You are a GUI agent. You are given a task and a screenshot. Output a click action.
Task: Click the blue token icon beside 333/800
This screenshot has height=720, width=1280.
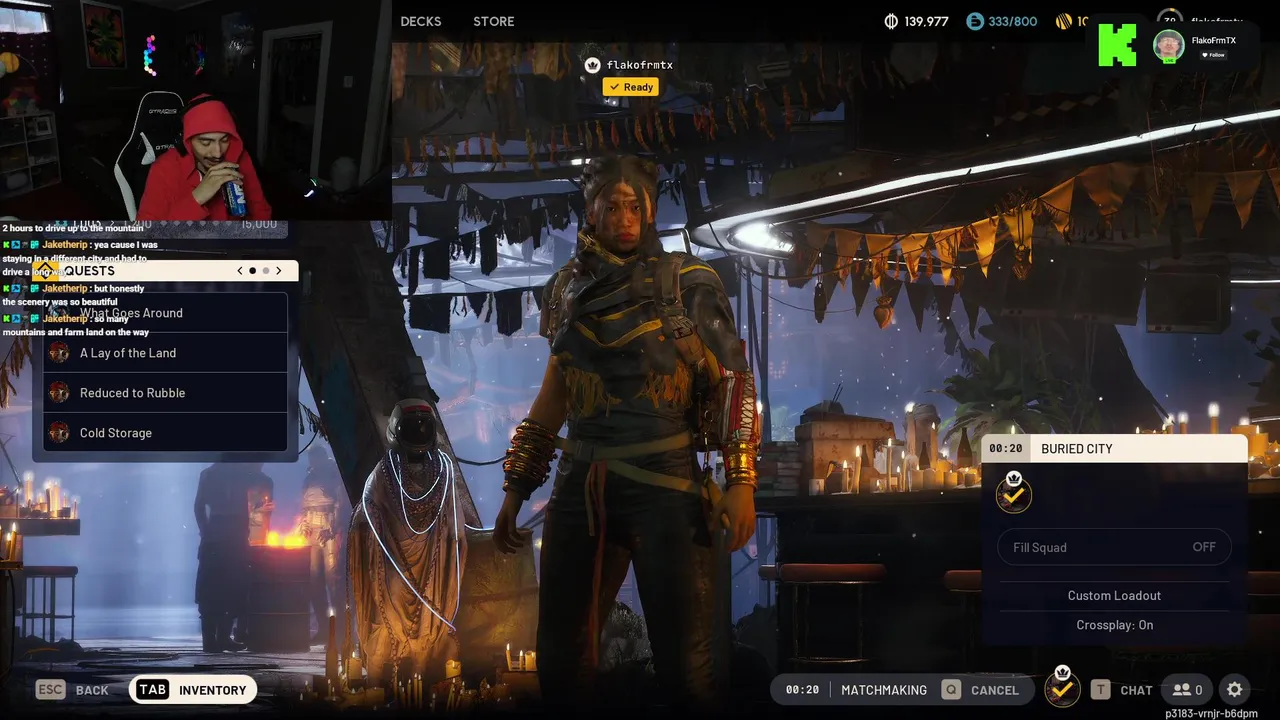click(x=975, y=21)
